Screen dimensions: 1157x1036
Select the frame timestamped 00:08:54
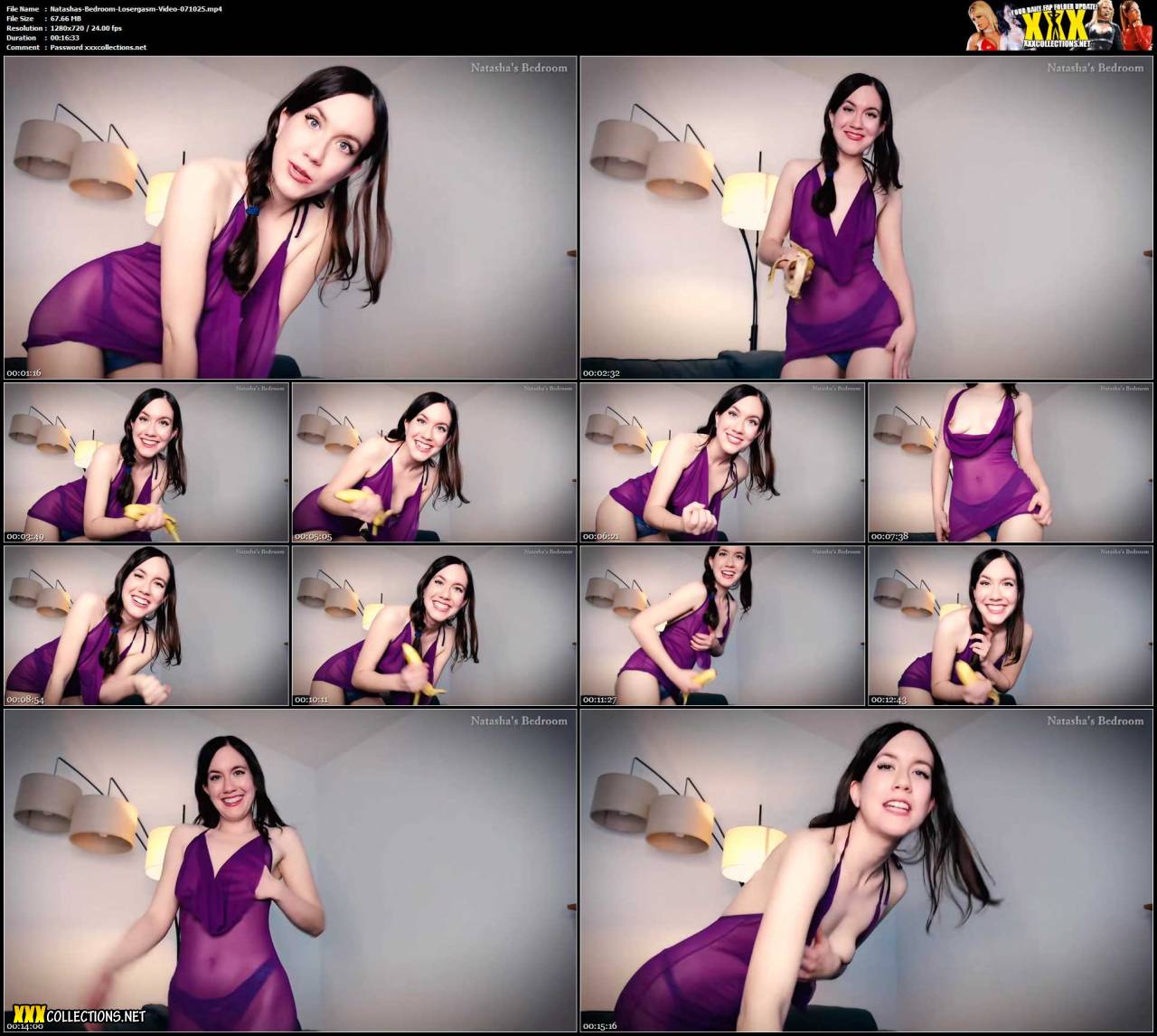click(146, 626)
